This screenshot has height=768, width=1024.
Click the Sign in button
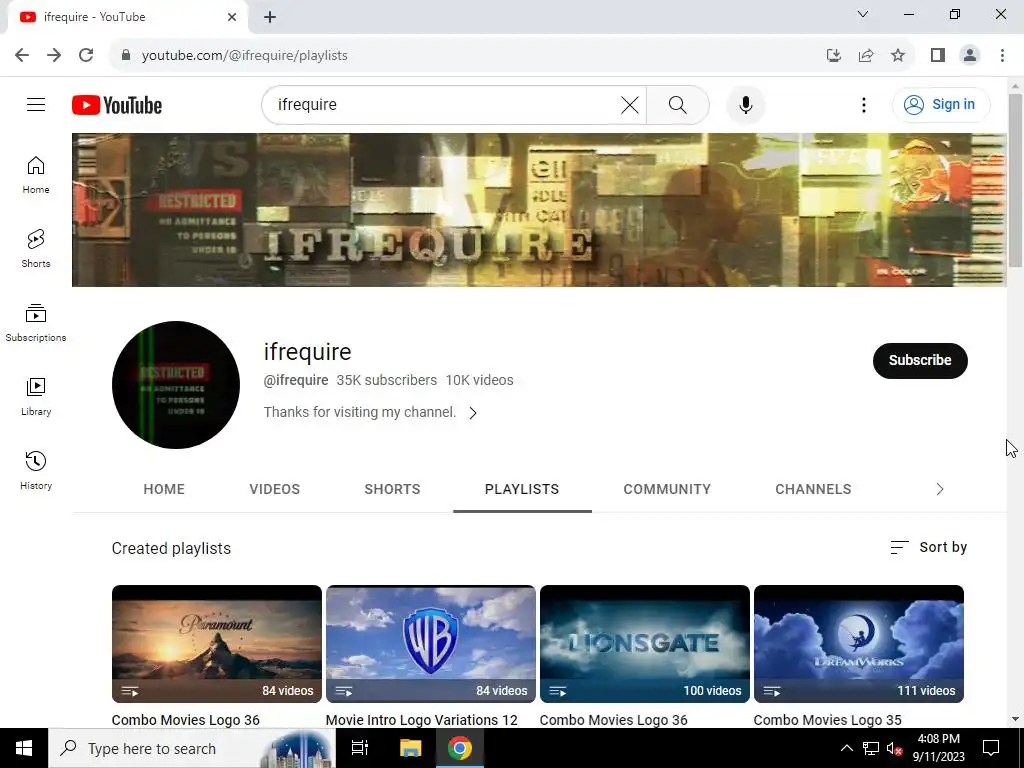coord(940,104)
